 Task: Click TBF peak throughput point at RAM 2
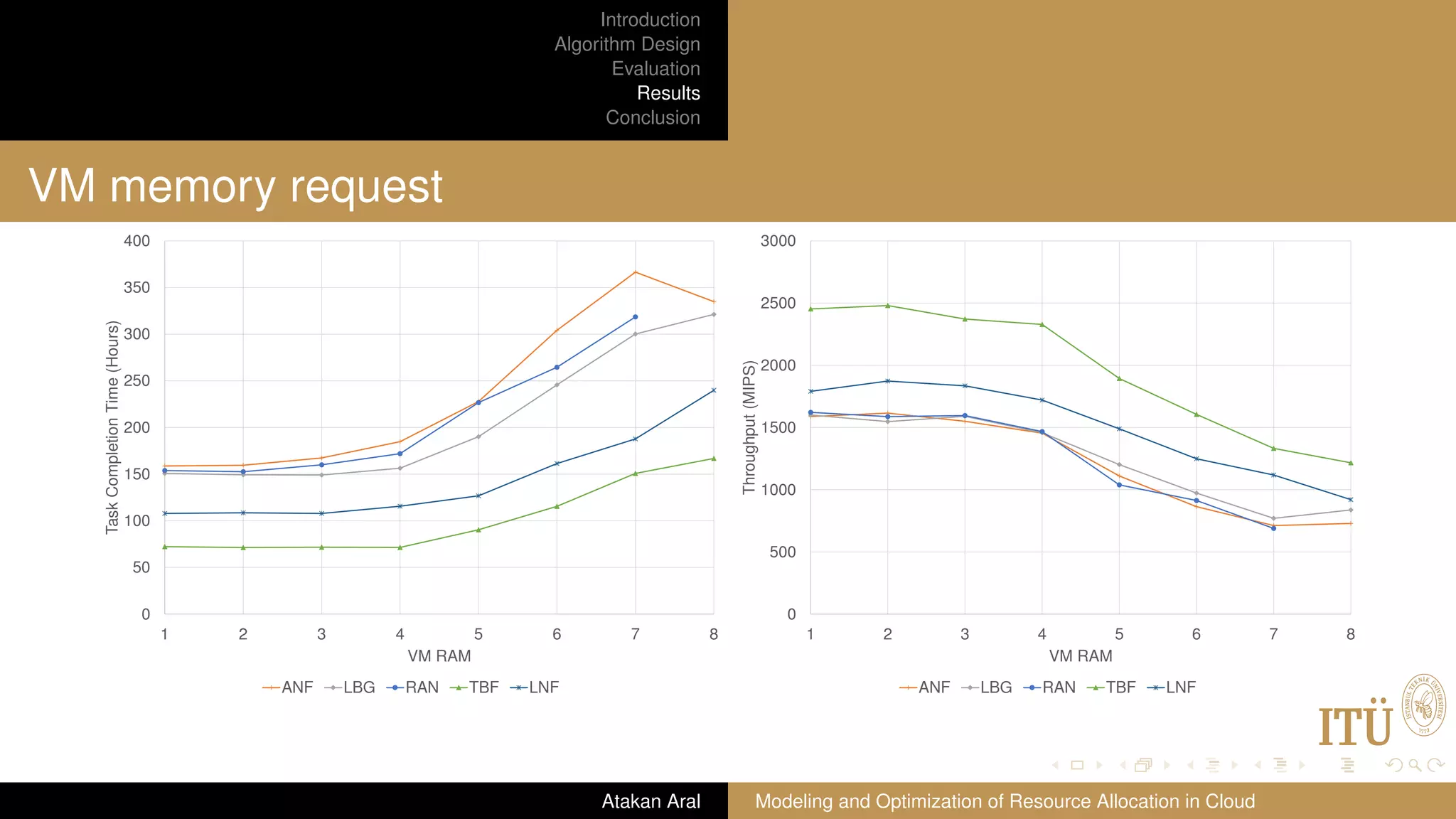[x=887, y=306]
